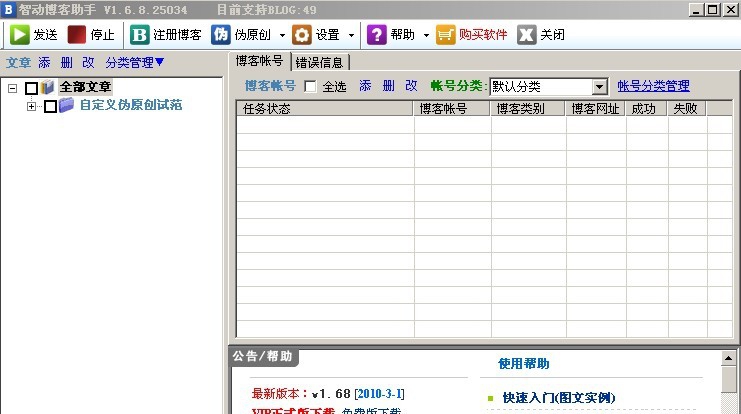Collapse the 全部文章 tree node
This screenshot has height=414, width=741.
13,88
